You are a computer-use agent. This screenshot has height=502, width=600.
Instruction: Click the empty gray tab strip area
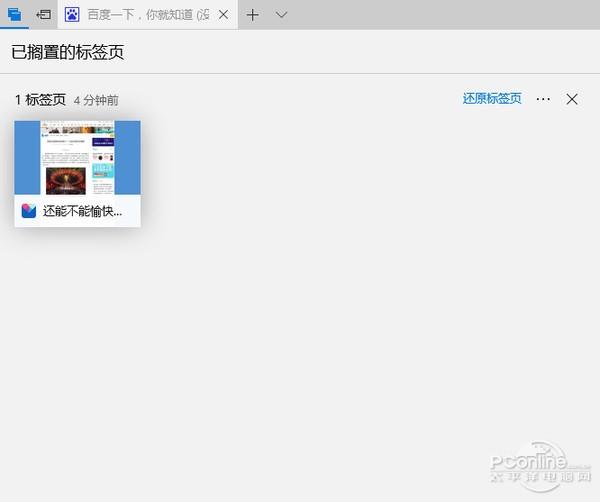444,15
